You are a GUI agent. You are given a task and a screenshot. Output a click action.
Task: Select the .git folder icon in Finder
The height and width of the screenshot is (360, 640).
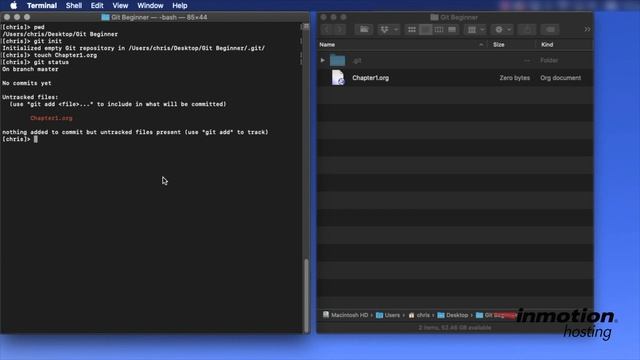click(338, 60)
